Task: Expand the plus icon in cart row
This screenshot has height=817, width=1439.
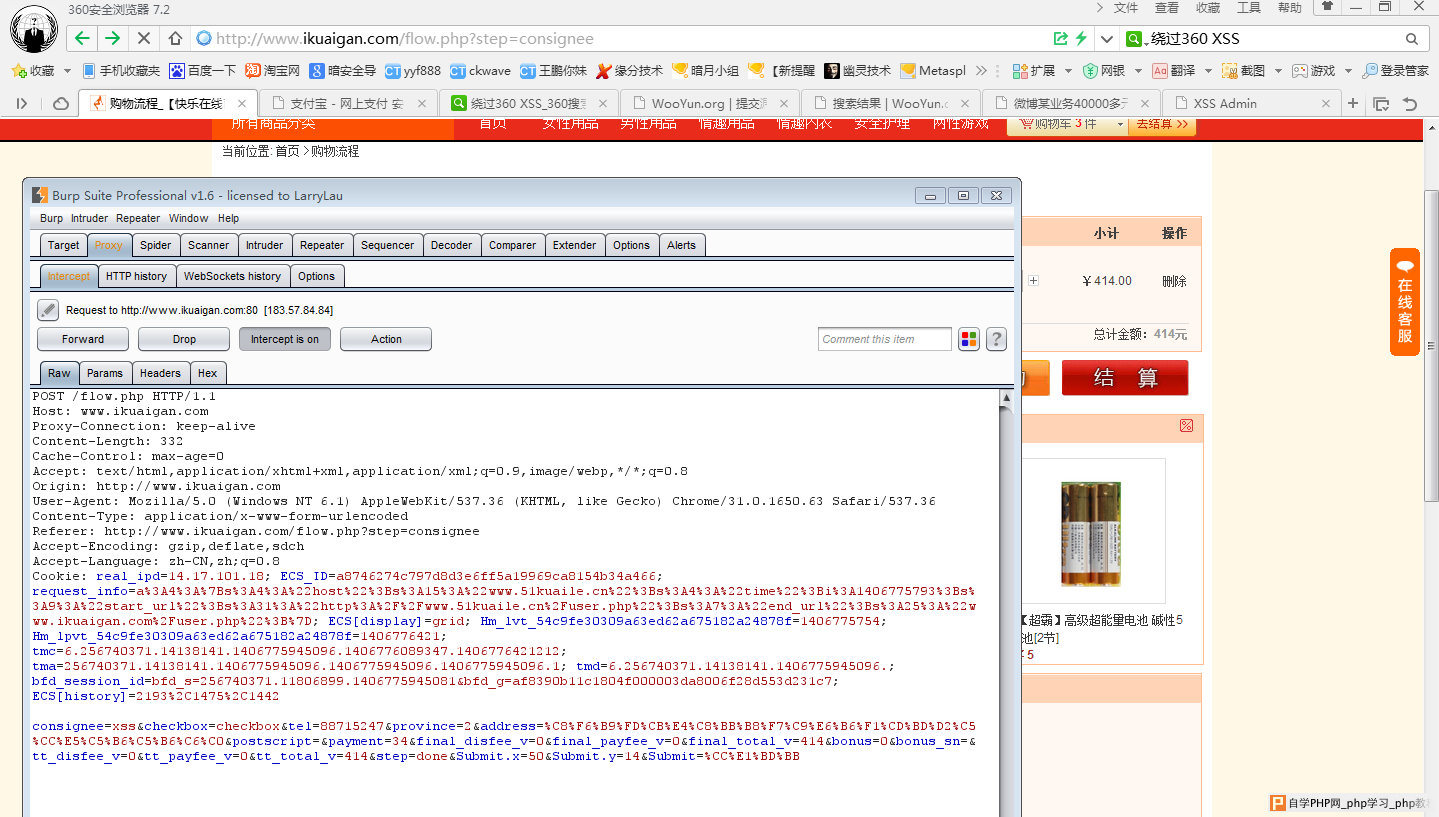Action: click(x=1033, y=281)
